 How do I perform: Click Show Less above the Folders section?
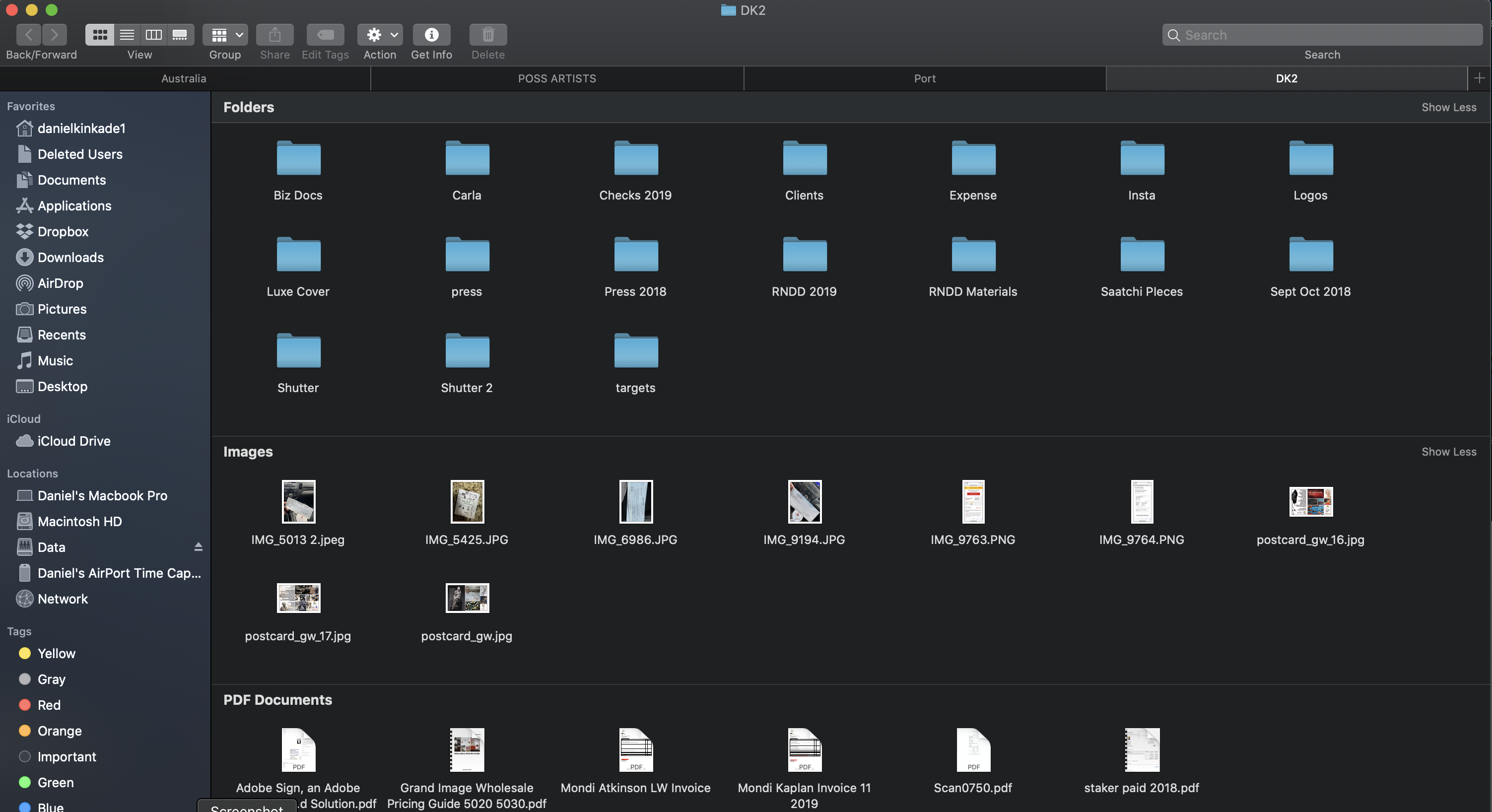click(x=1448, y=107)
